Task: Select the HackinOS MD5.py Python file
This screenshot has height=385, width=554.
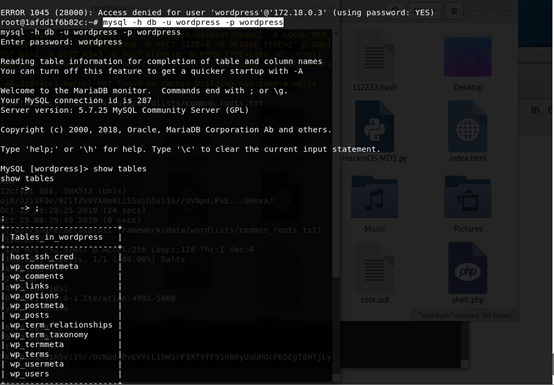Action: point(375,127)
